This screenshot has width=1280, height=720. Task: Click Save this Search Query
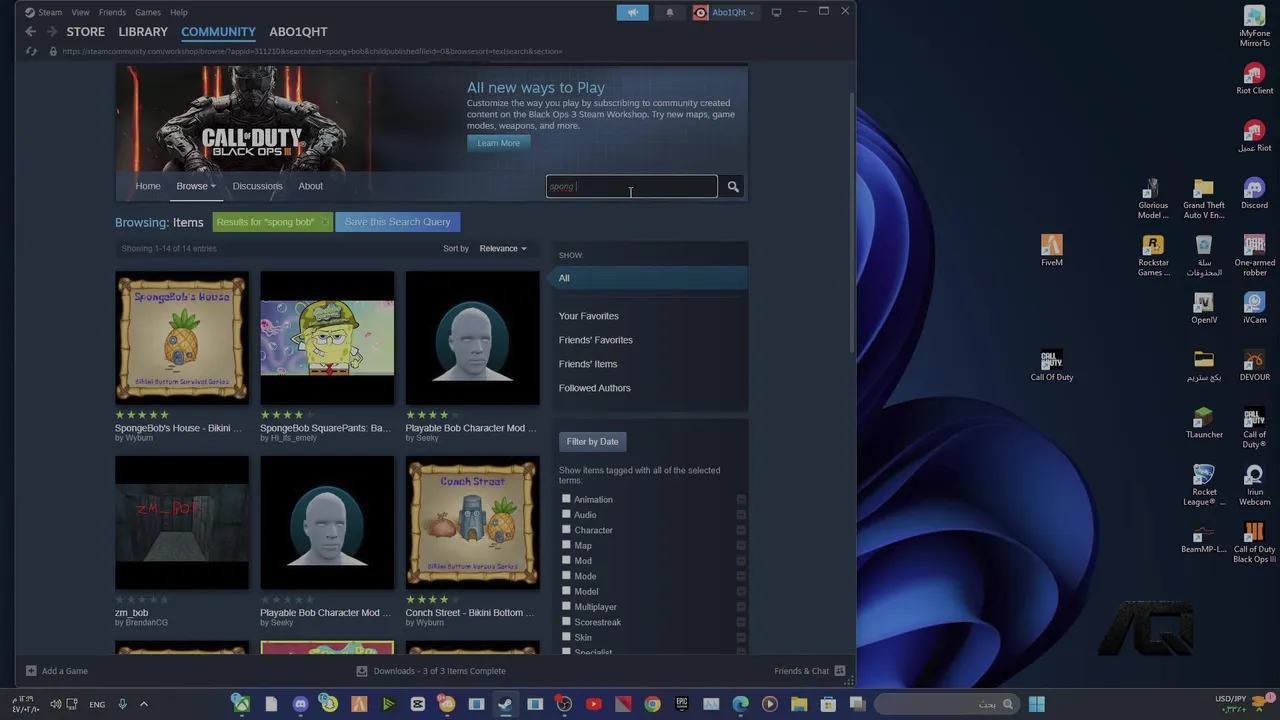click(x=397, y=222)
